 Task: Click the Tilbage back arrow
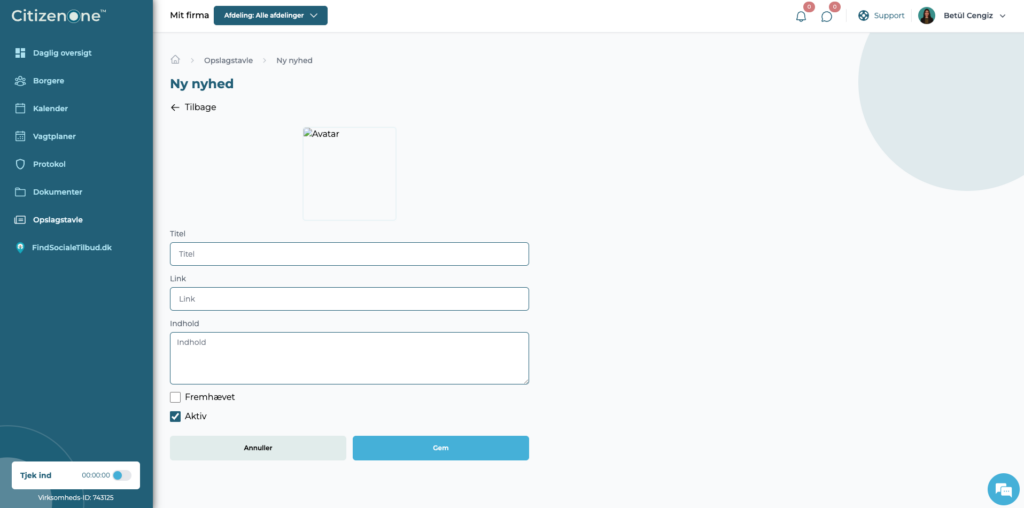point(174,107)
